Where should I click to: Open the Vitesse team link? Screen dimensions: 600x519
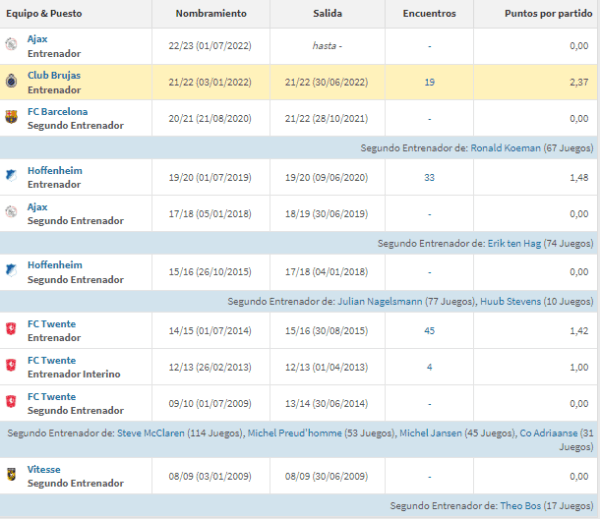(44, 470)
